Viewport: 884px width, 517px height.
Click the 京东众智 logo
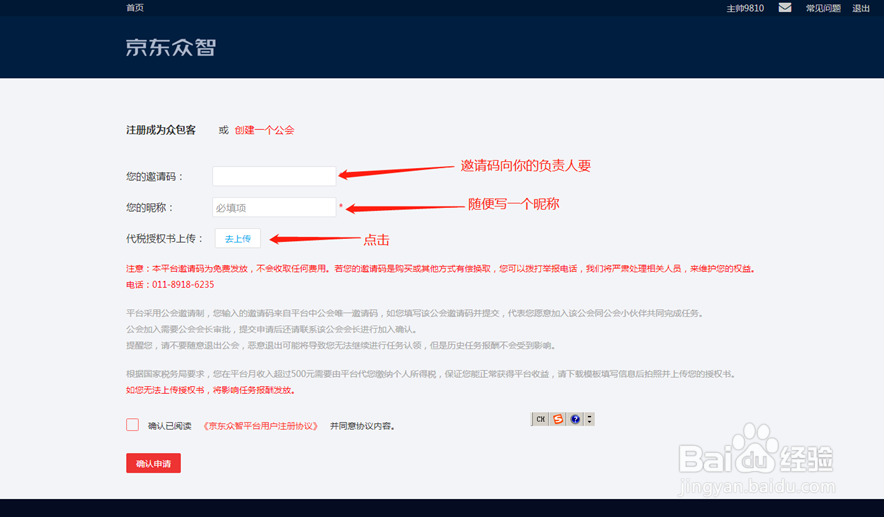[171, 47]
